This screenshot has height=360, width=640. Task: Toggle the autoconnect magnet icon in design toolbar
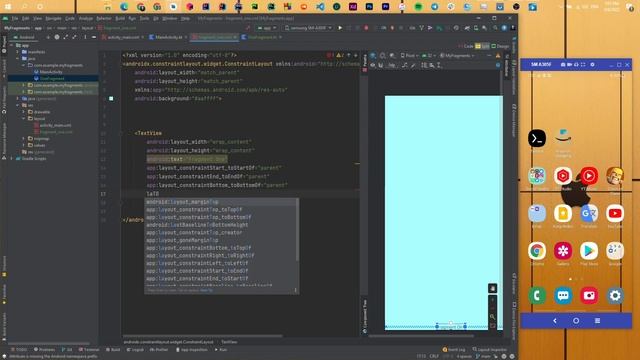(381, 65)
